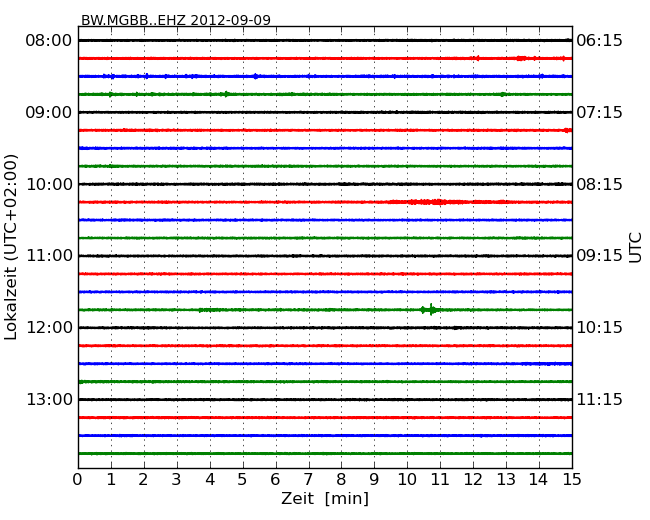Select the 9 tick on the Zeit axis
650x520 pixels.
click(x=374, y=479)
